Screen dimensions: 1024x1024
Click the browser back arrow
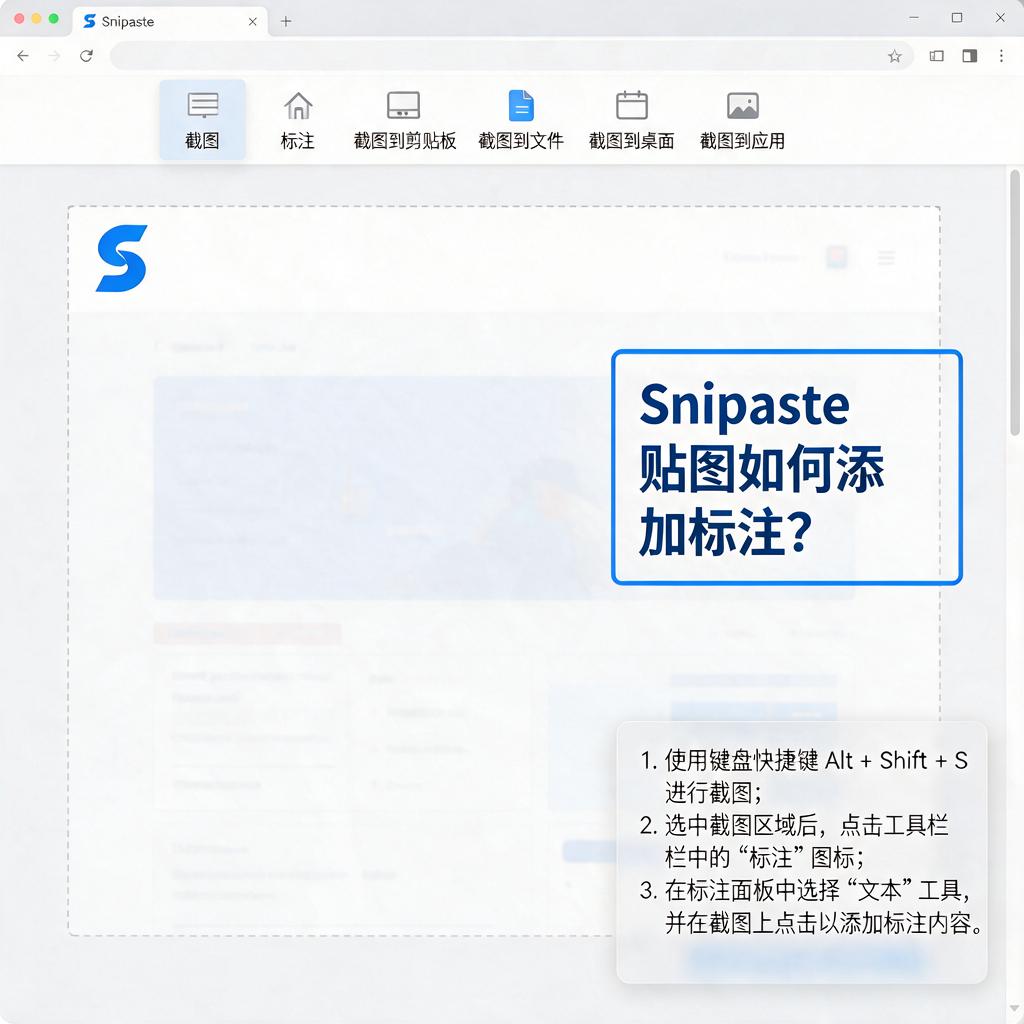pos(23,56)
